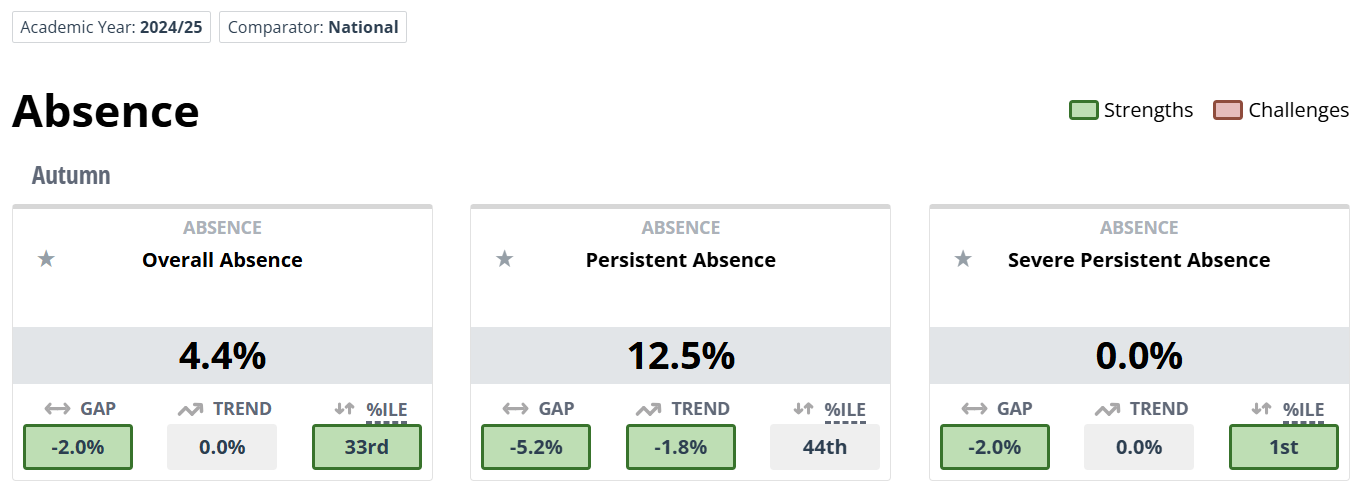Viewport: 1358px width, 487px height.
Task: Open the Academic Year 2024/25 filter
Action: tap(111, 27)
